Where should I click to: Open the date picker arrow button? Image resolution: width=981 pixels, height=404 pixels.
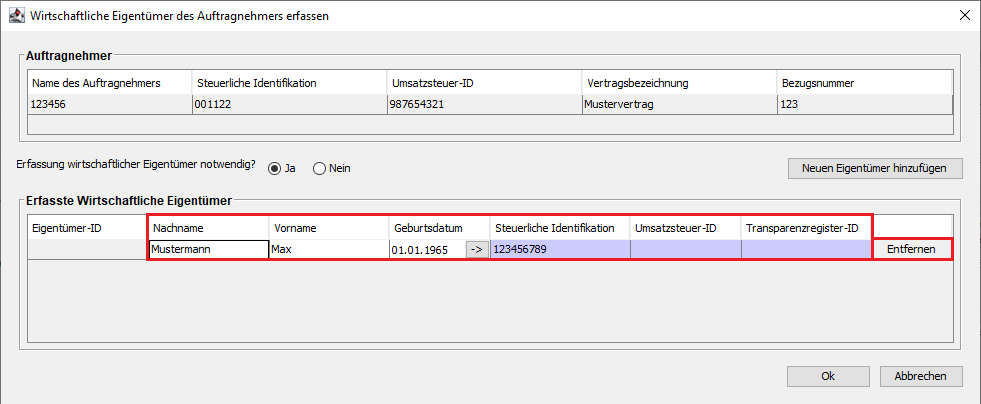click(477, 250)
